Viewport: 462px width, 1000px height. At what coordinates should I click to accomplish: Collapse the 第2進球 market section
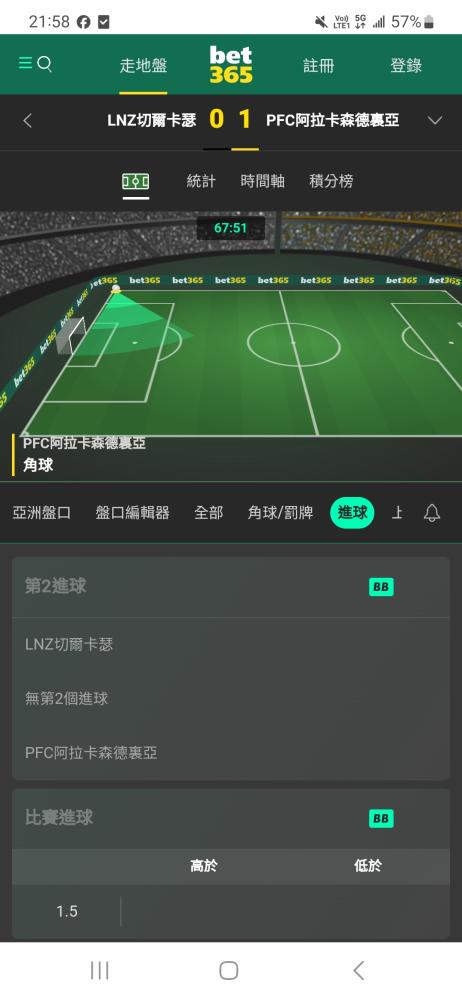[231, 587]
